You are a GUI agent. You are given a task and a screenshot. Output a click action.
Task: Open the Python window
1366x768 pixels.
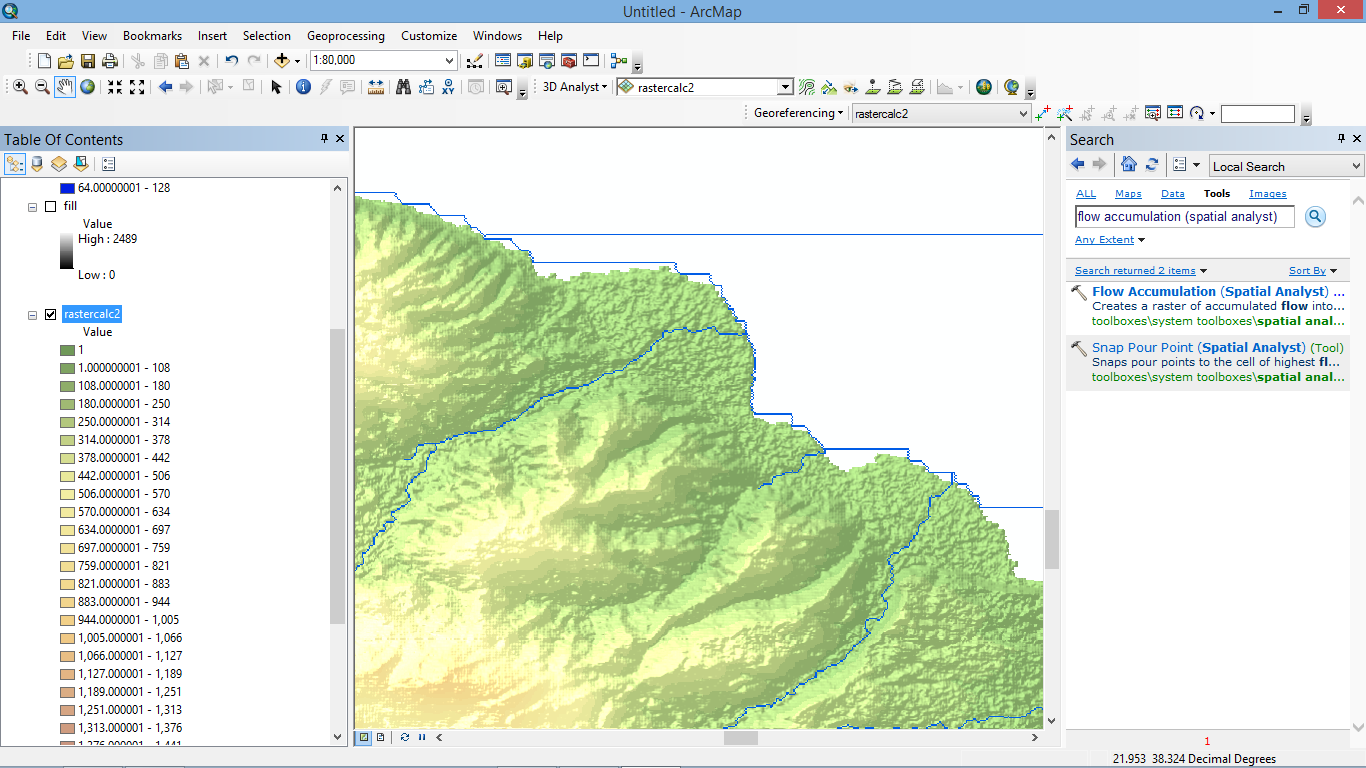[x=590, y=60]
